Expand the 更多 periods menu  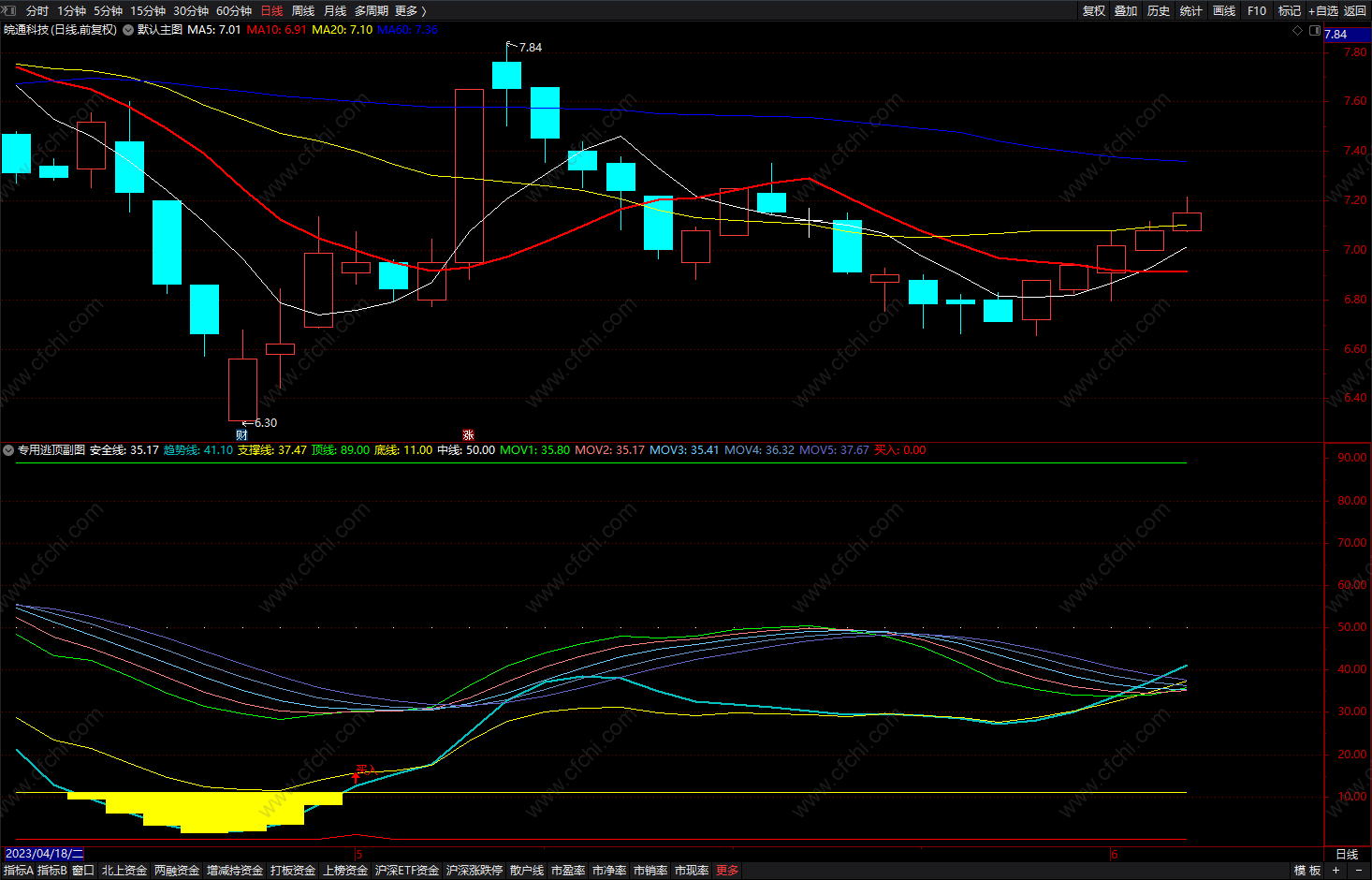(x=411, y=11)
